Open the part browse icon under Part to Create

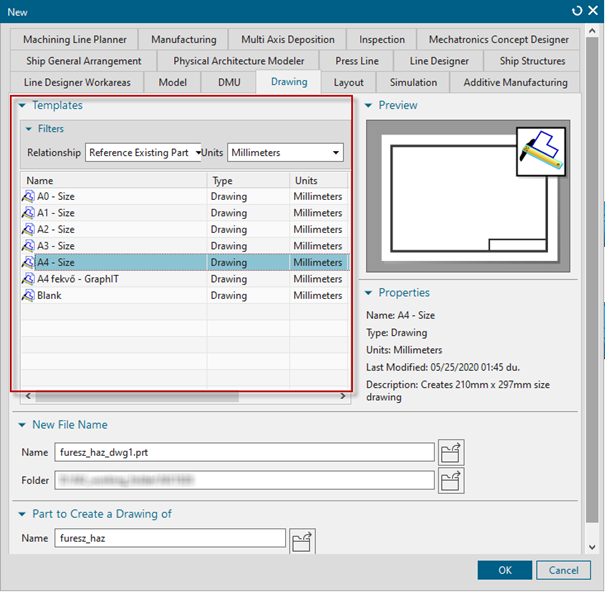click(x=302, y=541)
